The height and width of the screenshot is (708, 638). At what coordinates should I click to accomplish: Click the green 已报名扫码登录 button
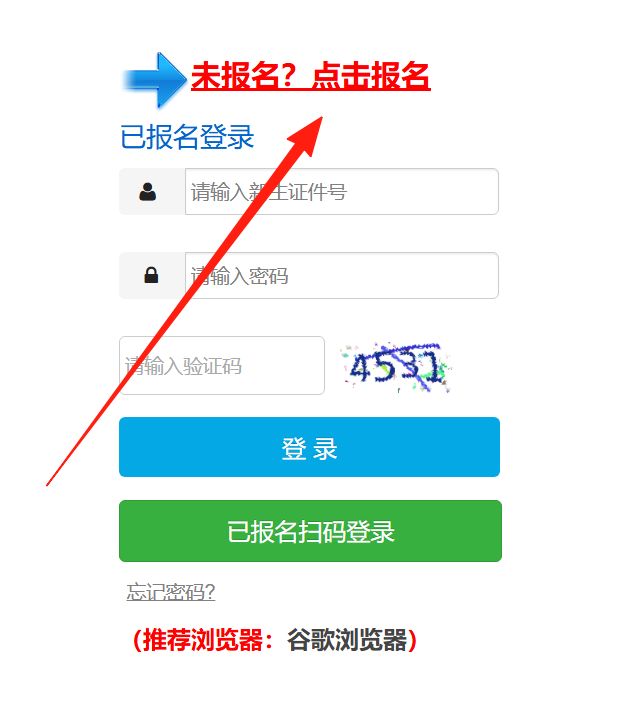pos(310,531)
